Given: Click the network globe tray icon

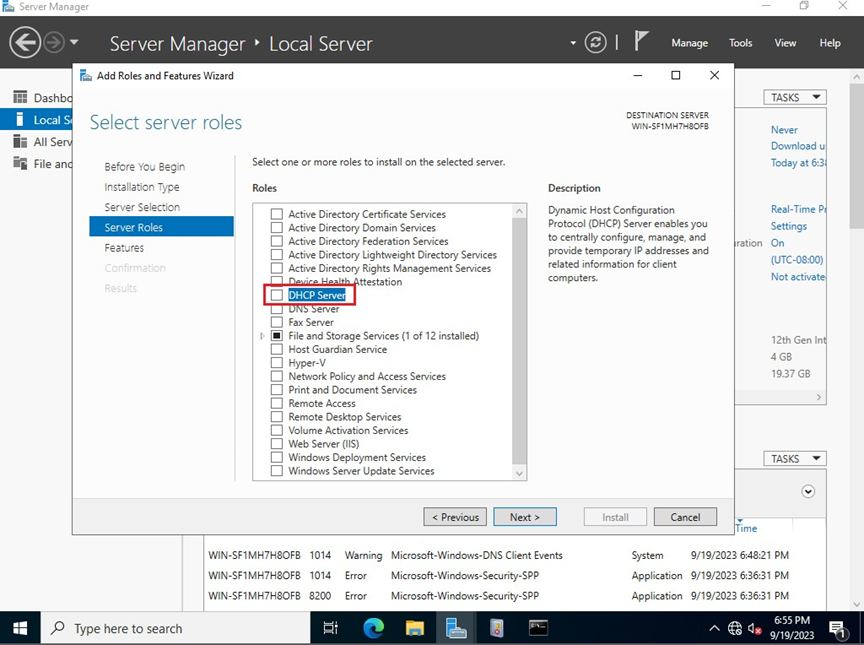Looking at the screenshot, I should click(x=735, y=628).
